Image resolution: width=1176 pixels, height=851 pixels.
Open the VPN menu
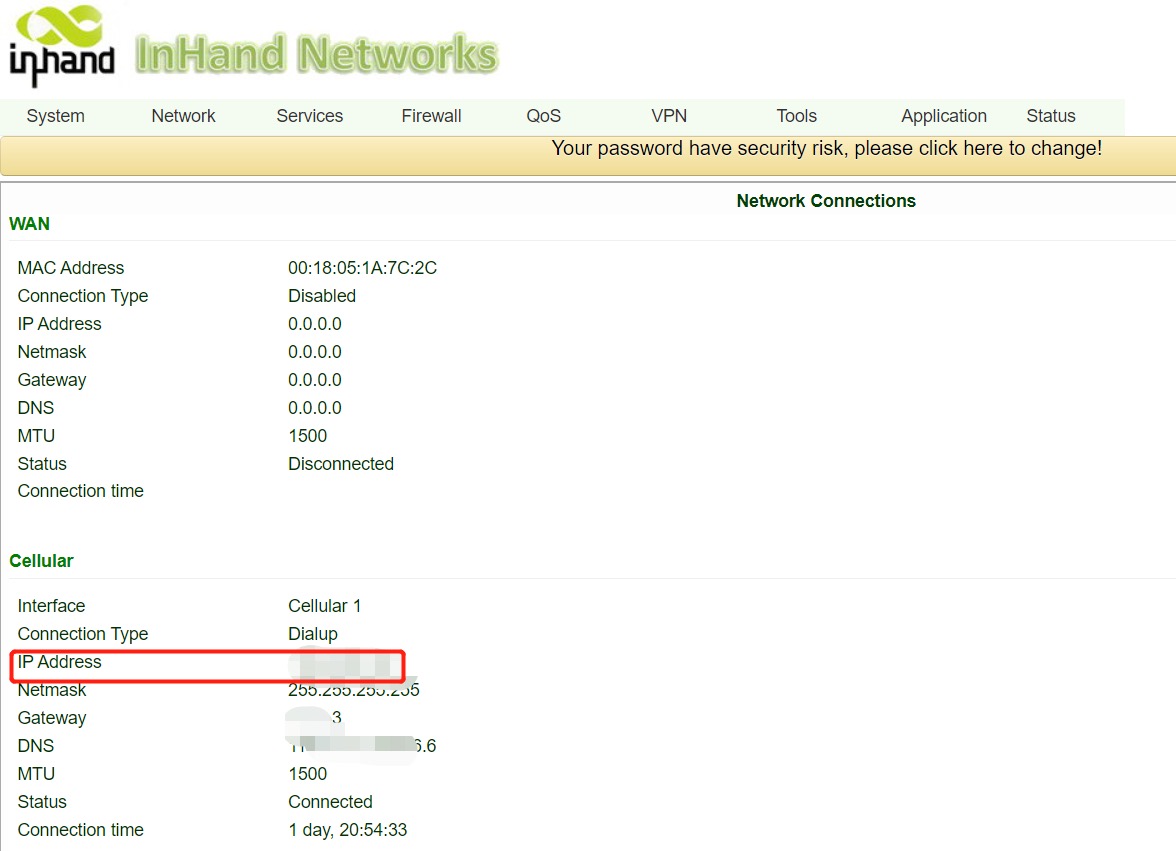tap(669, 116)
